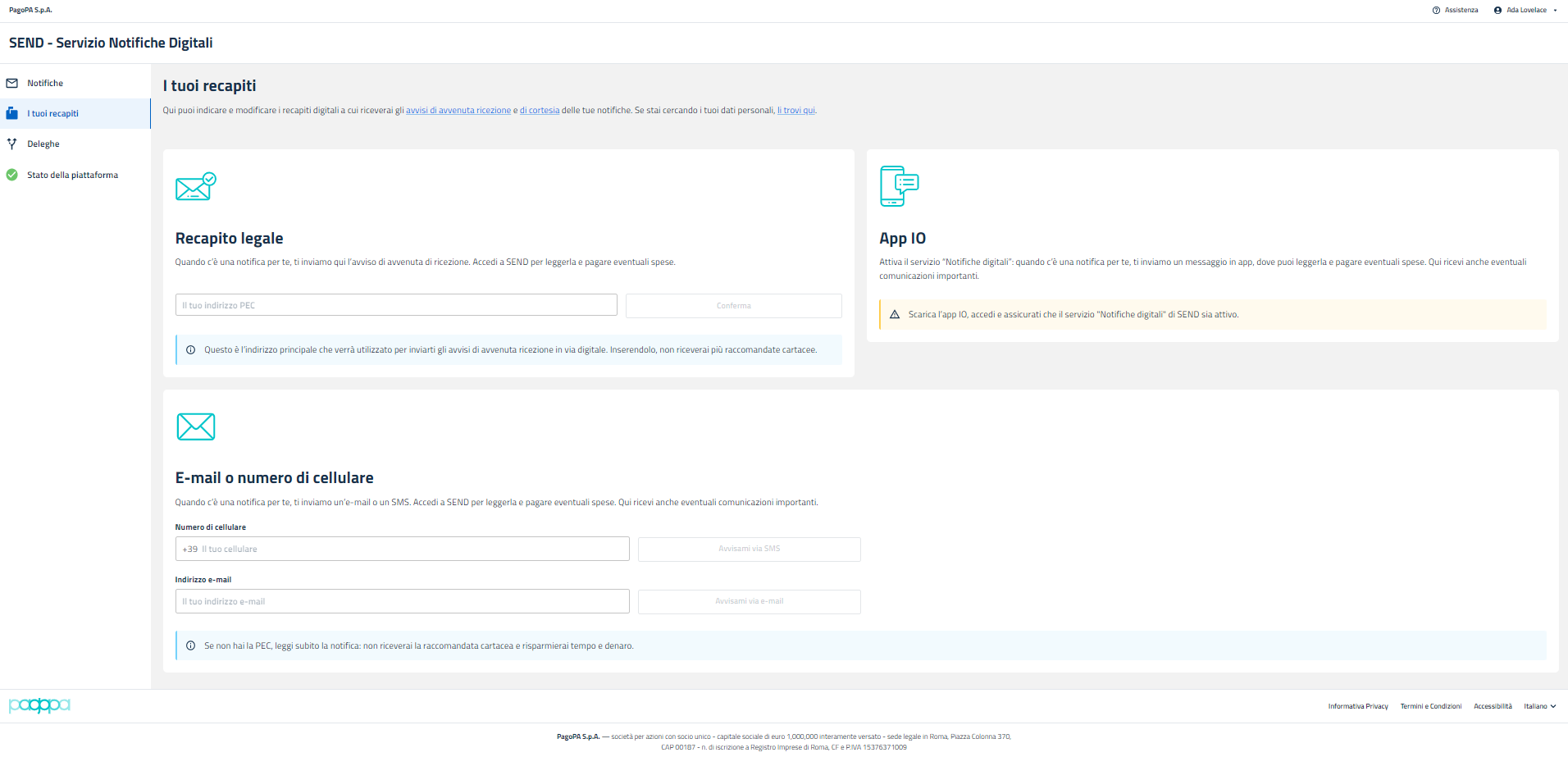This screenshot has width=1568, height=757.
Task: Click the Notifiche envelope icon in sidebar
Action: [12, 83]
